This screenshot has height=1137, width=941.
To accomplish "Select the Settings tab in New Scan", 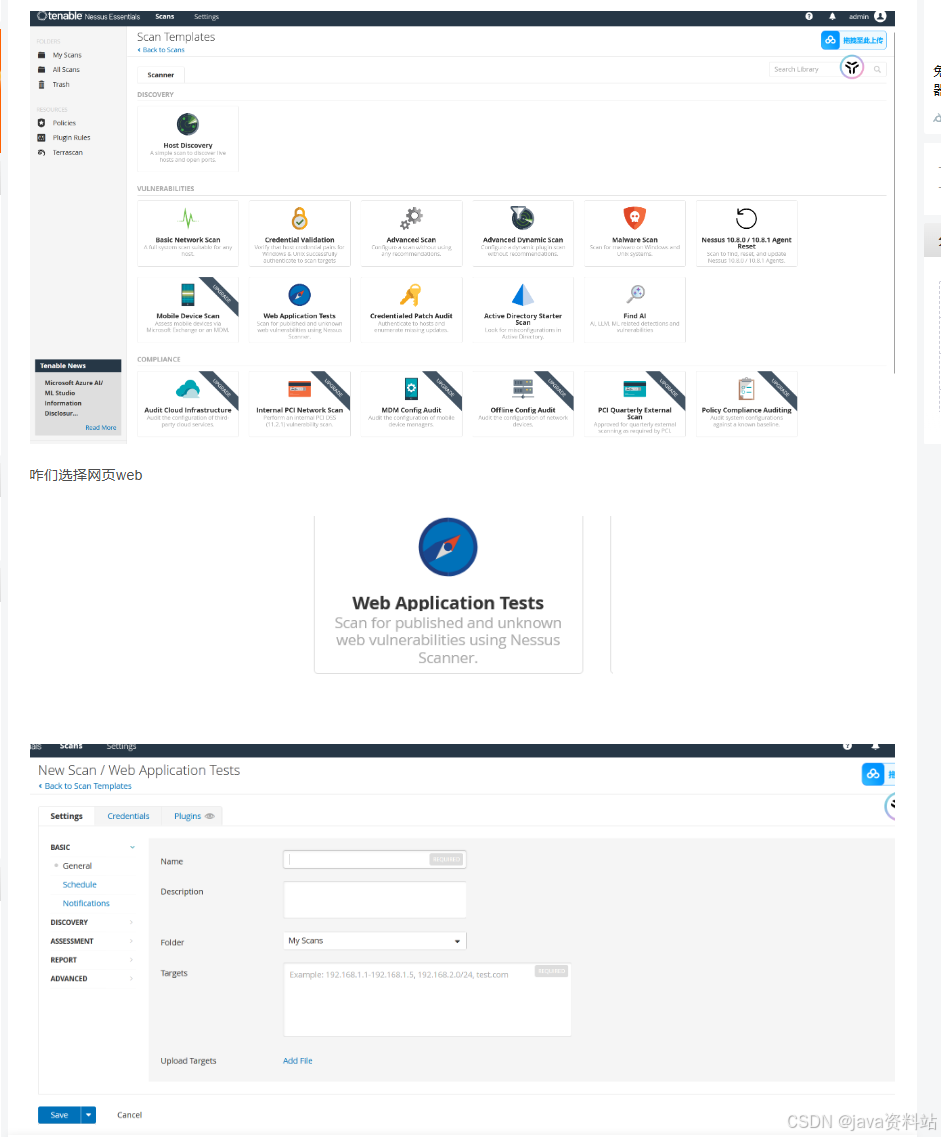I will [x=67, y=816].
